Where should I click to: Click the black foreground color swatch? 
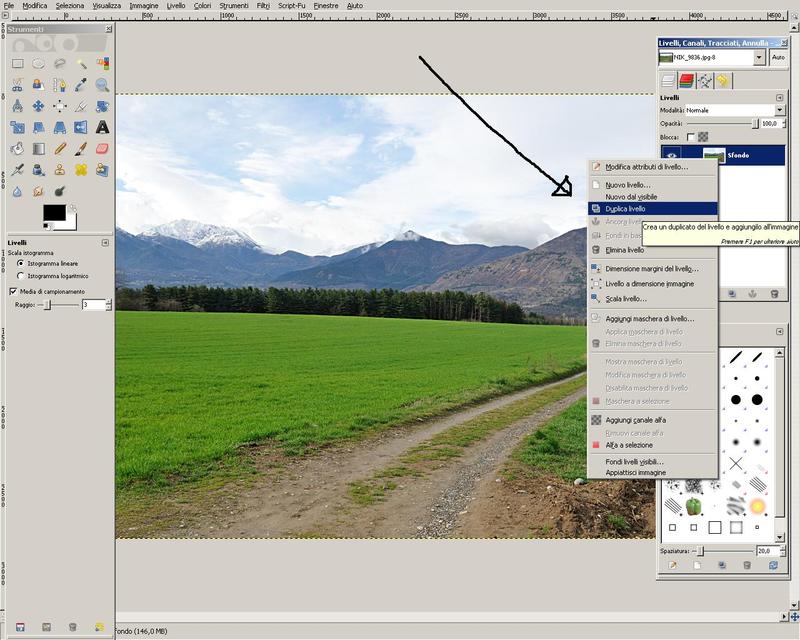[x=53, y=213]
